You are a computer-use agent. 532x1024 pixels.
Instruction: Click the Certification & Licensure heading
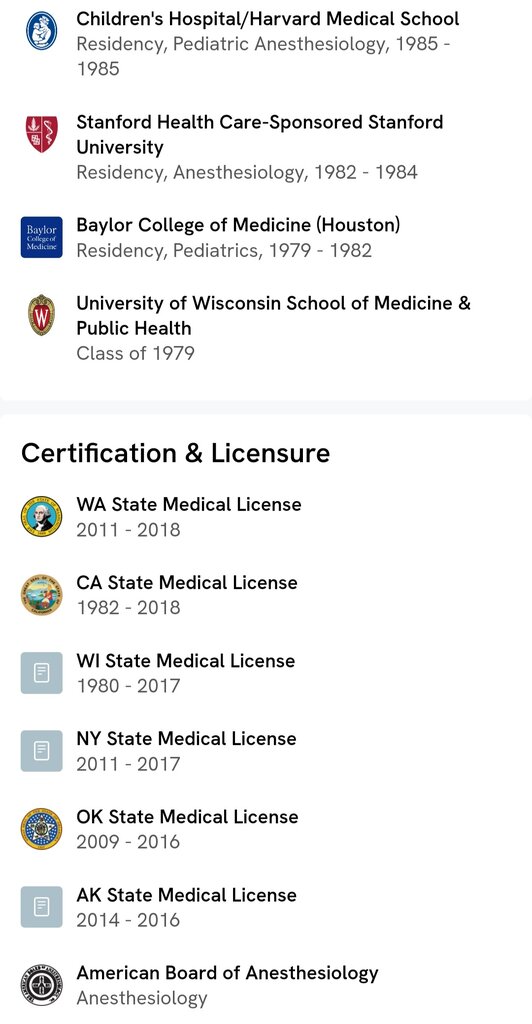click(x=176, y=453)
